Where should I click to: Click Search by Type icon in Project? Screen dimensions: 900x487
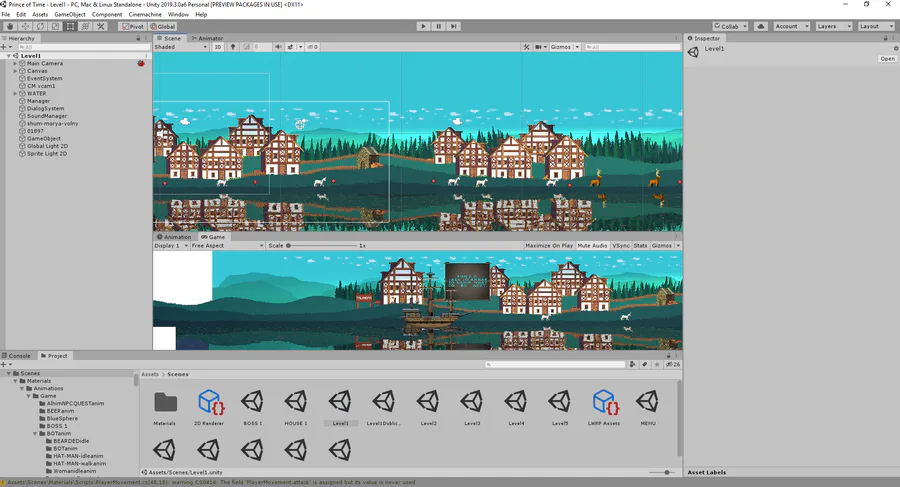tap(632, 365)
